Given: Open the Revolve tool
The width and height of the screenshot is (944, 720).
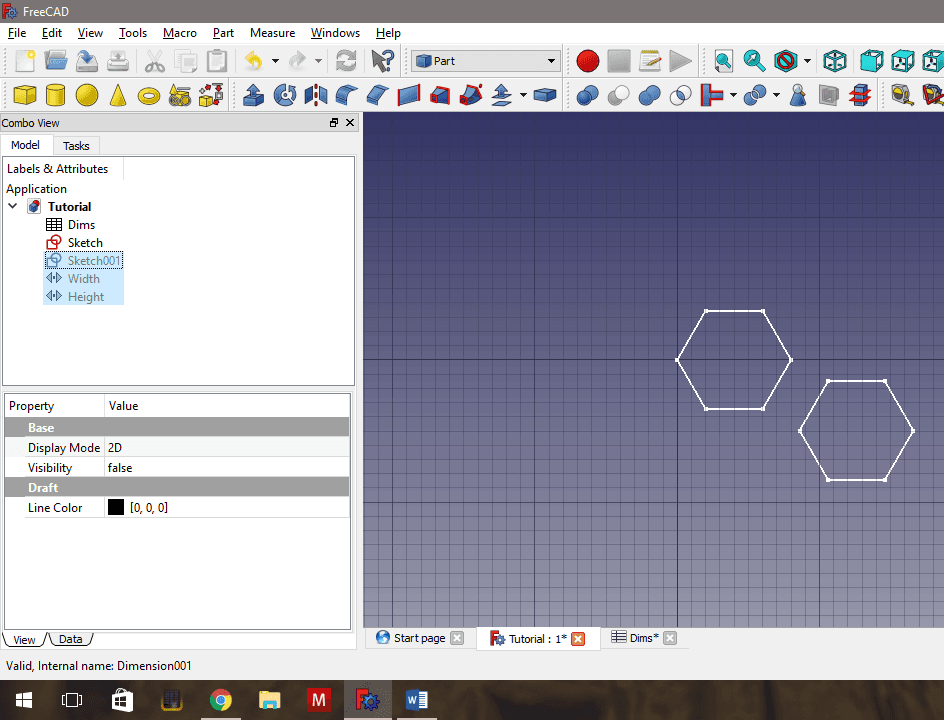Looking at the screenshot, I should point(285,95).
